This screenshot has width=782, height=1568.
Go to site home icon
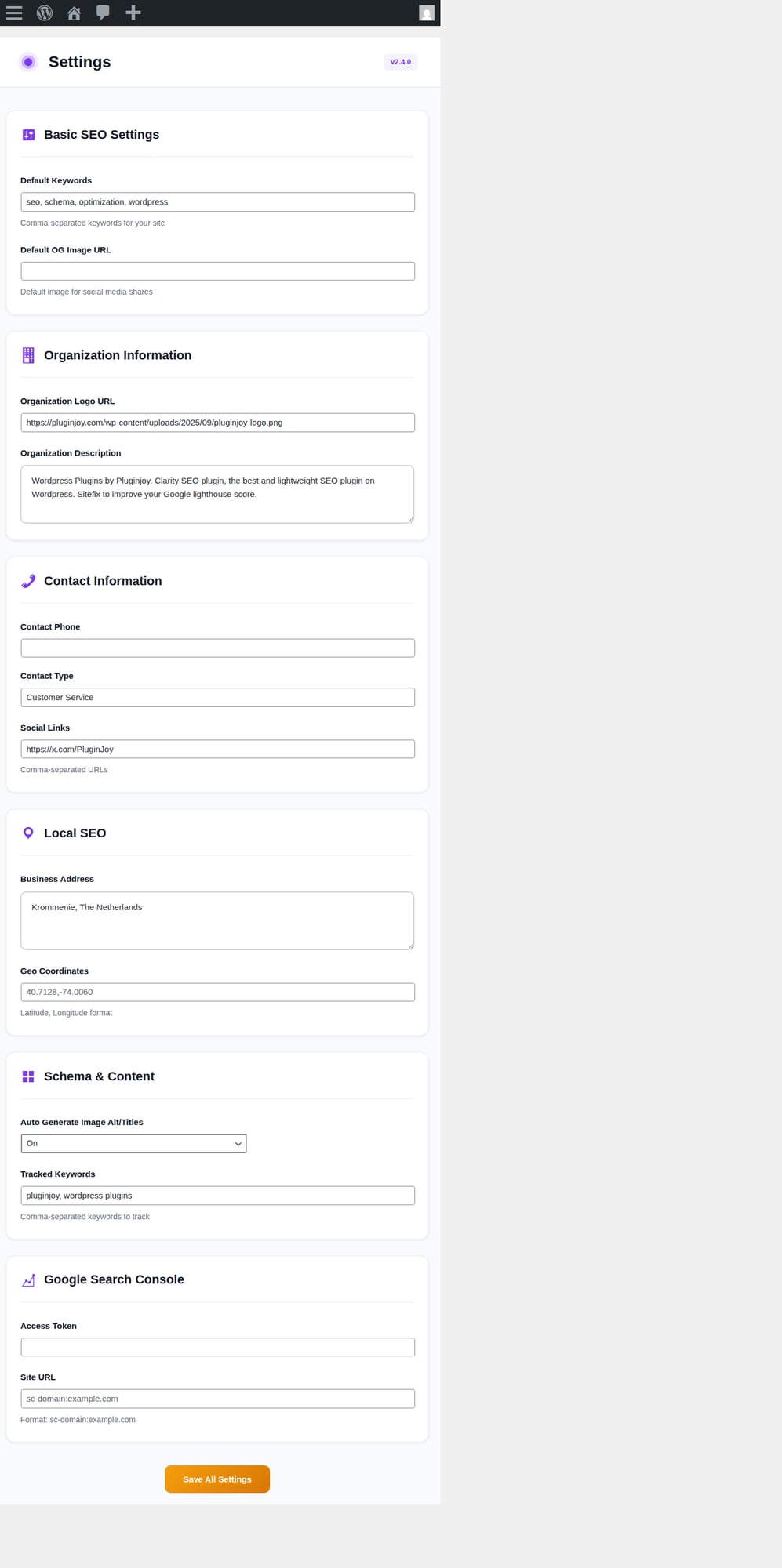click(74, 13)
